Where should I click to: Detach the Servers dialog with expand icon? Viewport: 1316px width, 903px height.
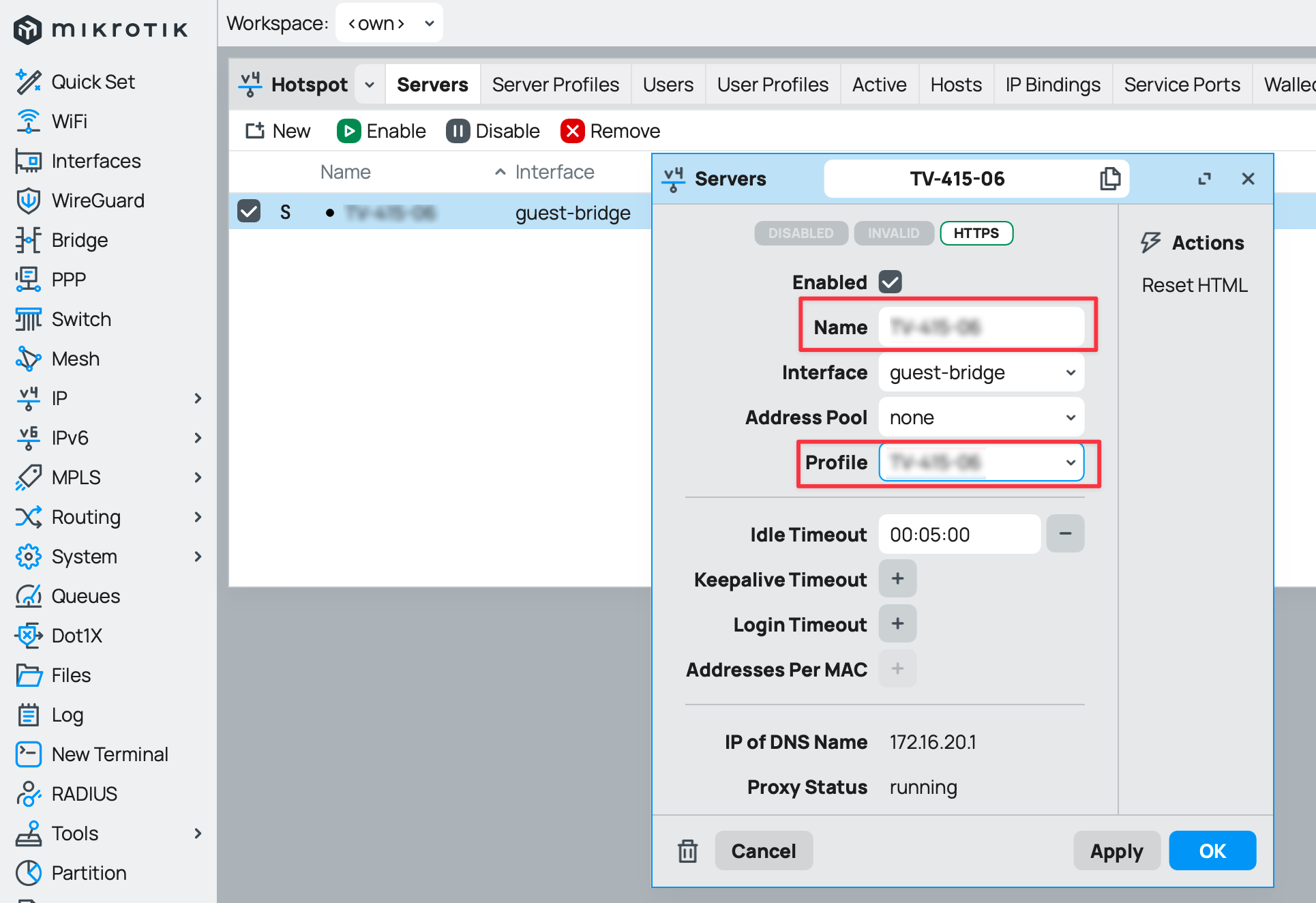(x=1205, y=179)
